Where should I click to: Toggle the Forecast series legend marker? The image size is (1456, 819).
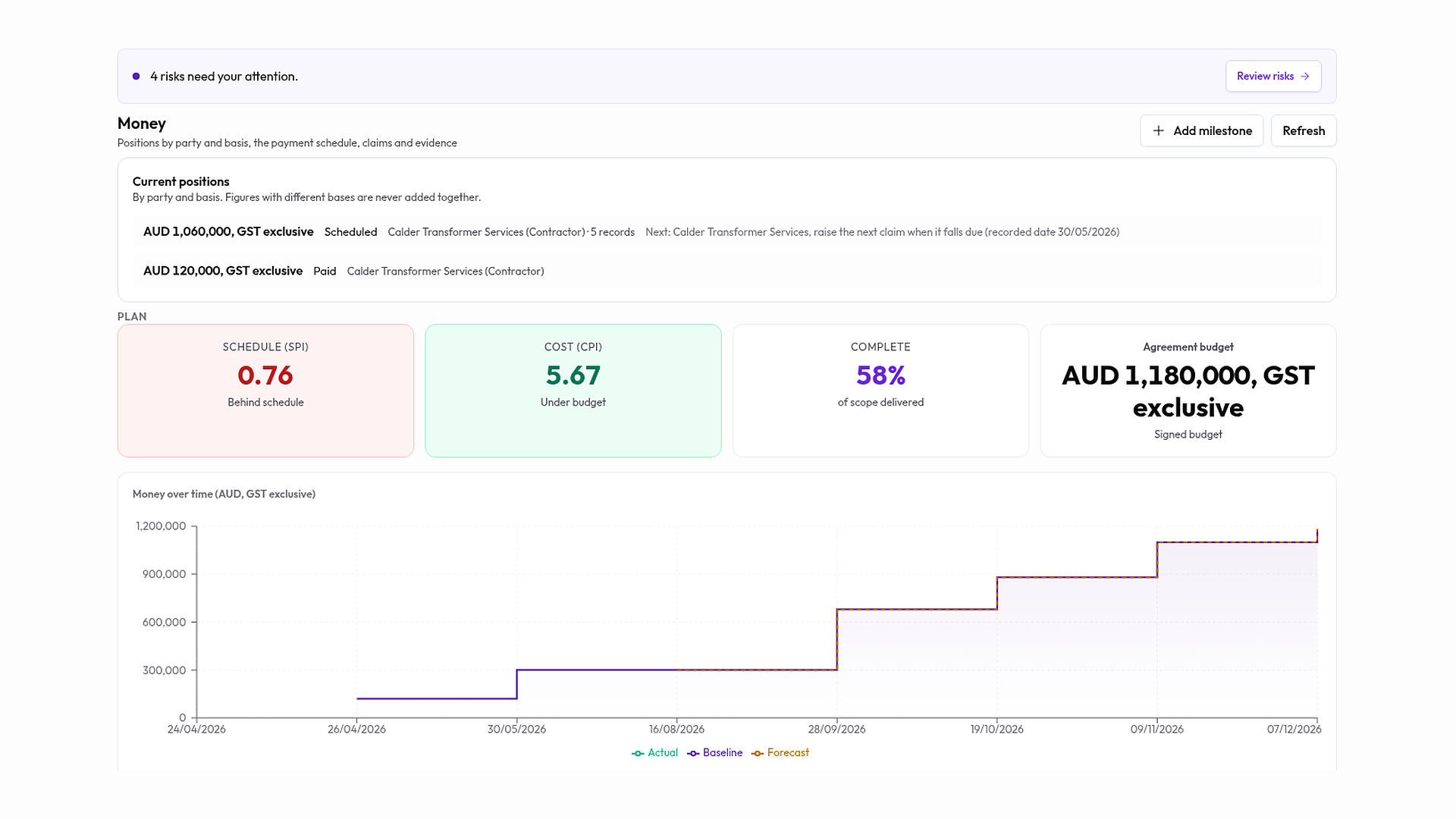click(x=757, y=753)
